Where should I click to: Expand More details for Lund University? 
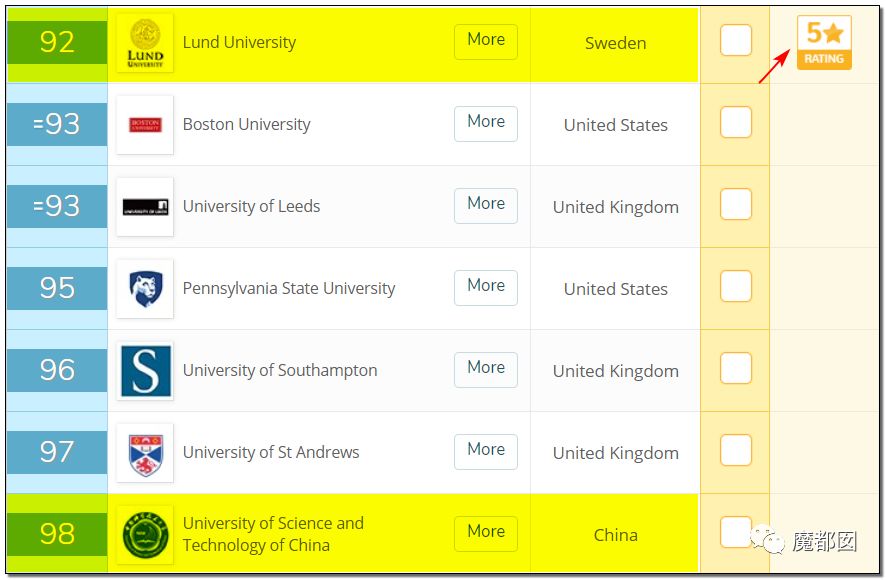click(486, 42)
